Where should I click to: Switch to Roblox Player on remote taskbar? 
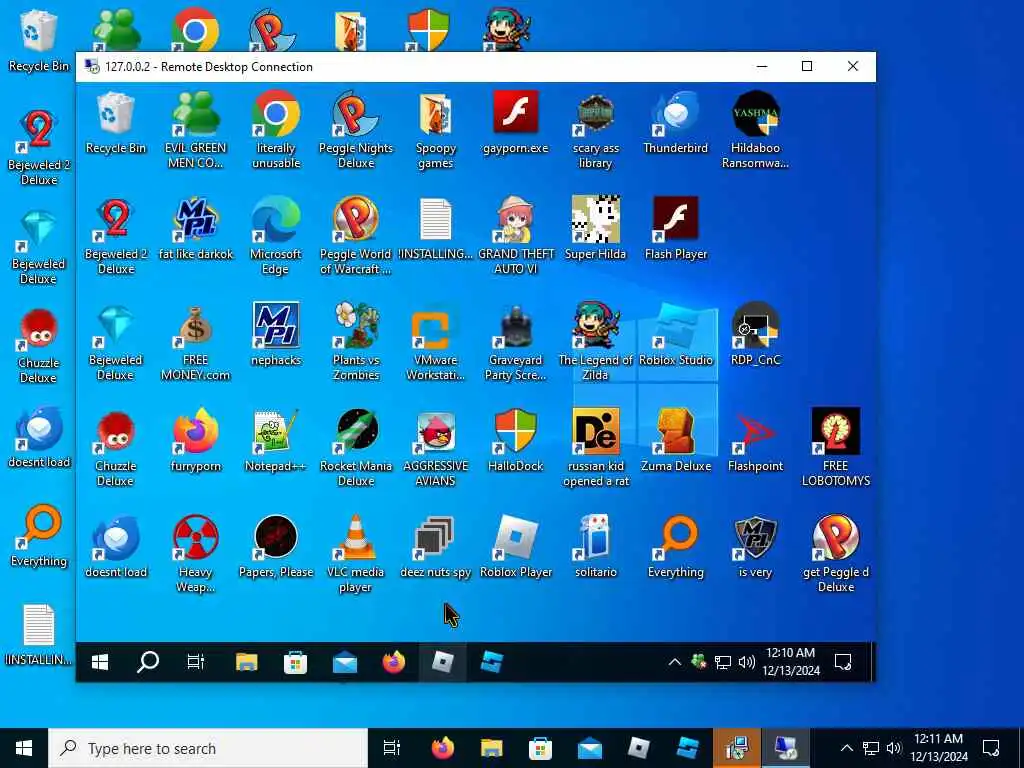coord(442,662)
